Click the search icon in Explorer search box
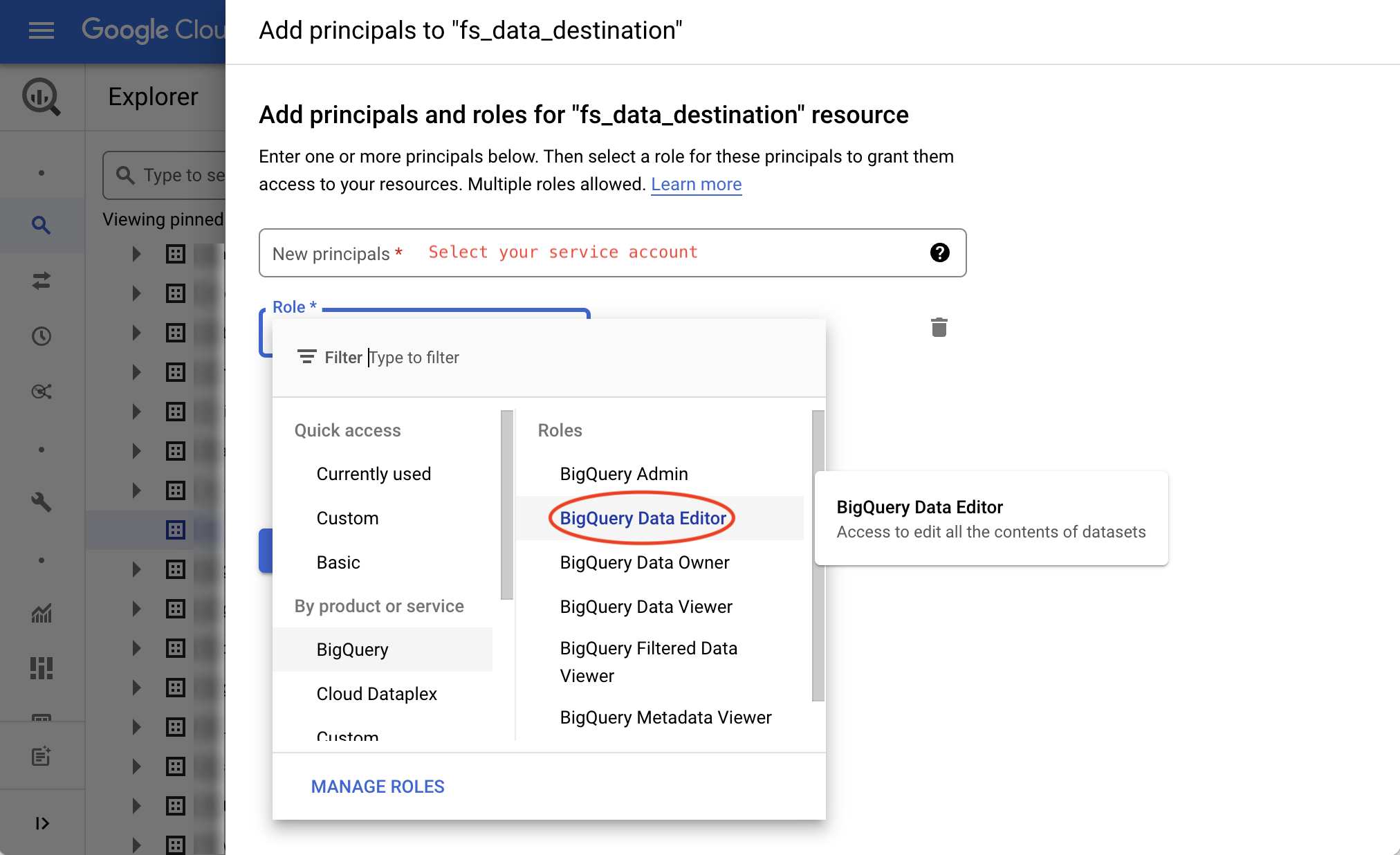The width and height of the screenshot is (1400, 855). tap(125, 175)
